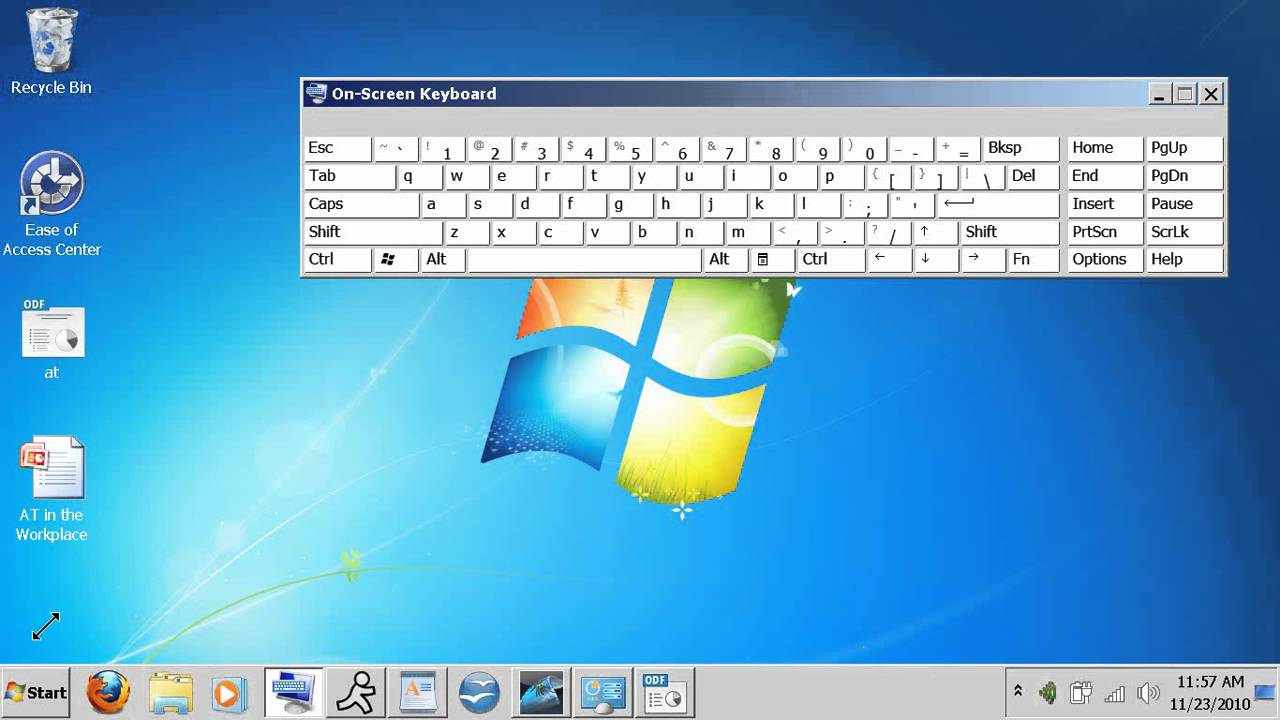This screenshot has width=1280, height=720.
Task: Click the 5 / percent key
Action: (631, 148)
